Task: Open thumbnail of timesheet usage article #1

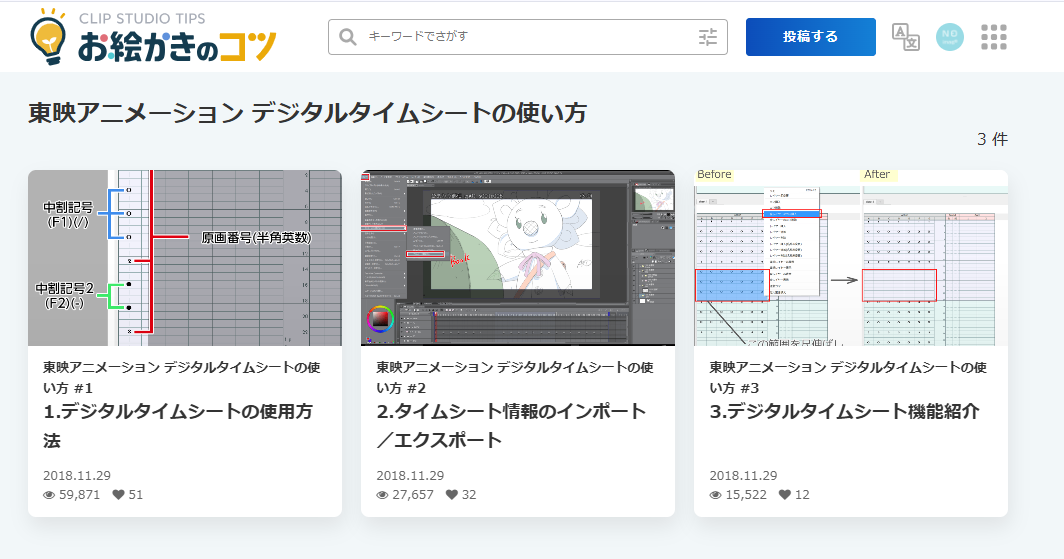Action: [185, 258]
